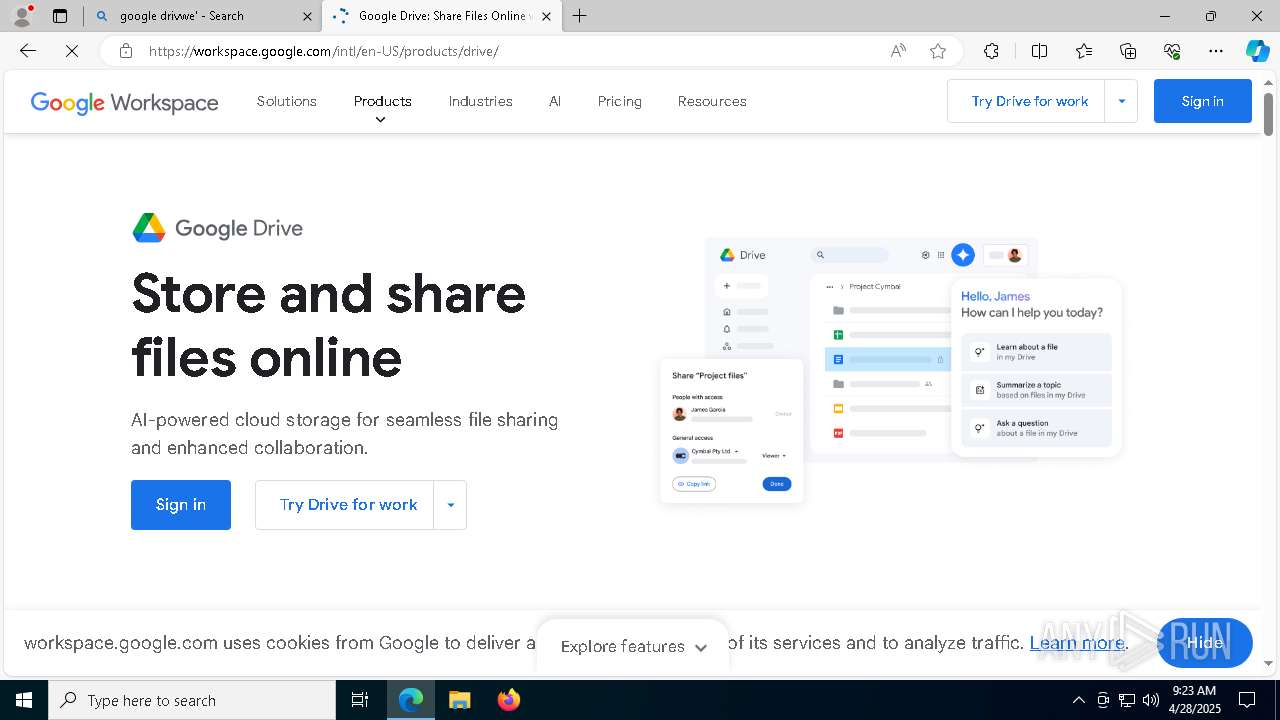The width and height of the screenshot is (1280, 720).
Task: Click the Drive product preview image
Action: tap(890, 370)
